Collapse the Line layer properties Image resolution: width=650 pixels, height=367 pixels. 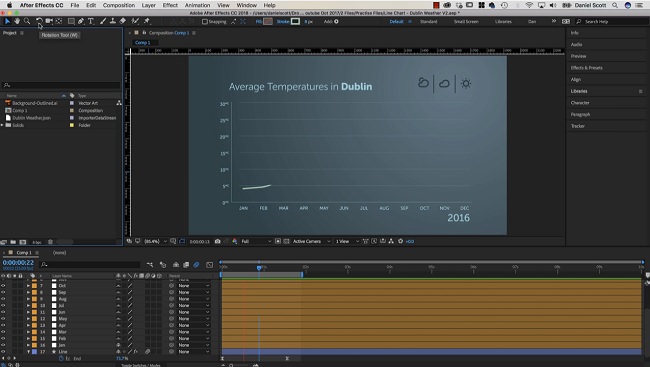tap(28, 352)
